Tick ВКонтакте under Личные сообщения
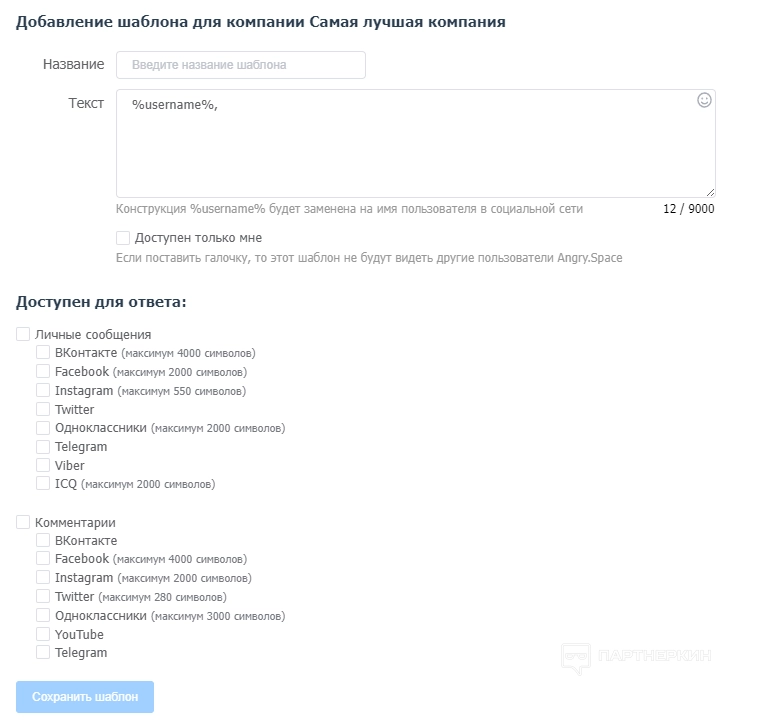This screenshot has width=762, height=727. coord(43,353)
